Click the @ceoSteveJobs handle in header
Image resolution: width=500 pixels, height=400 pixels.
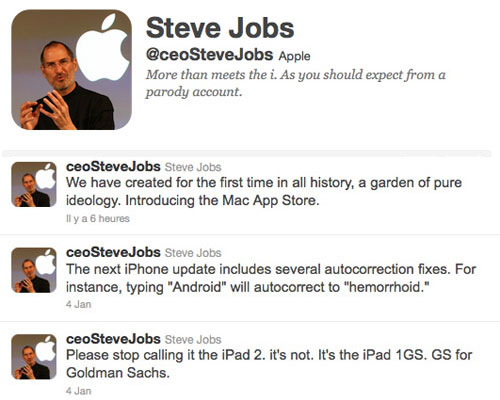pos(209,55)
